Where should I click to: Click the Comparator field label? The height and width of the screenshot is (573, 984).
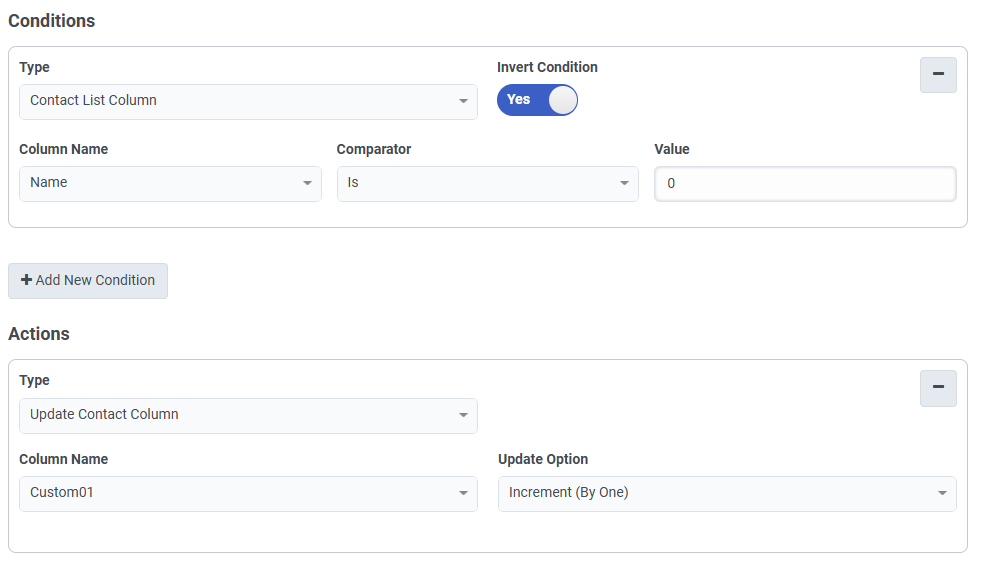pyautogui.click(x=374, y=149)
